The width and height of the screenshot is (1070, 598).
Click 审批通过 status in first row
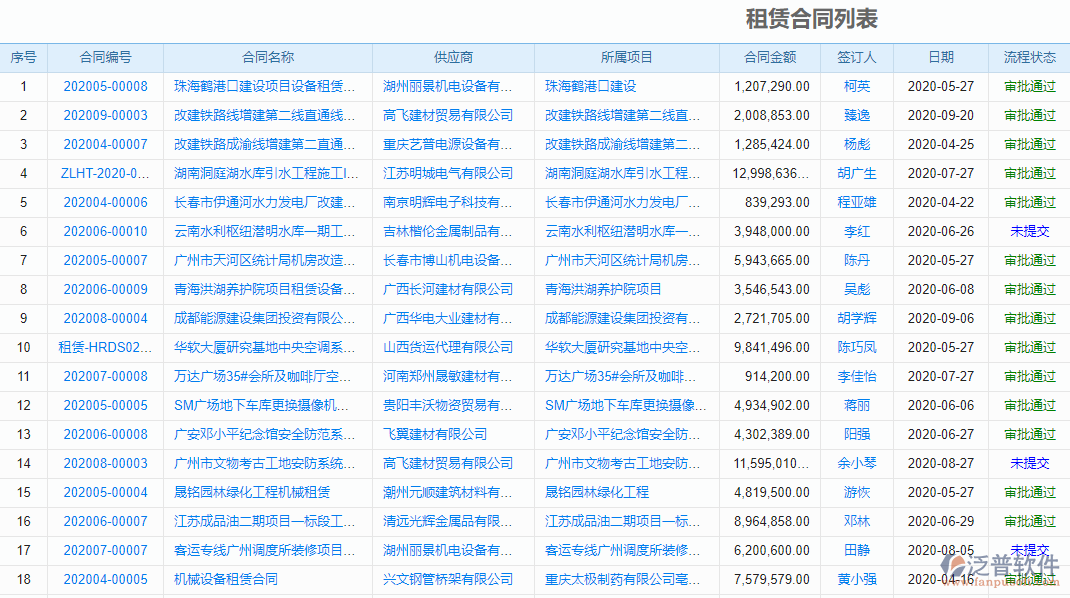[1030, 86]
